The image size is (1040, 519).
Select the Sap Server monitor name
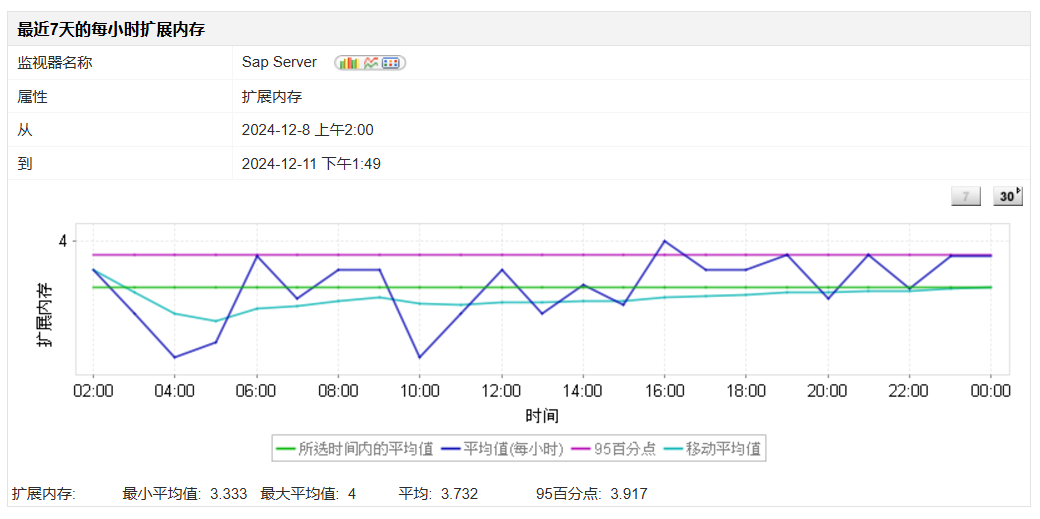279,62
